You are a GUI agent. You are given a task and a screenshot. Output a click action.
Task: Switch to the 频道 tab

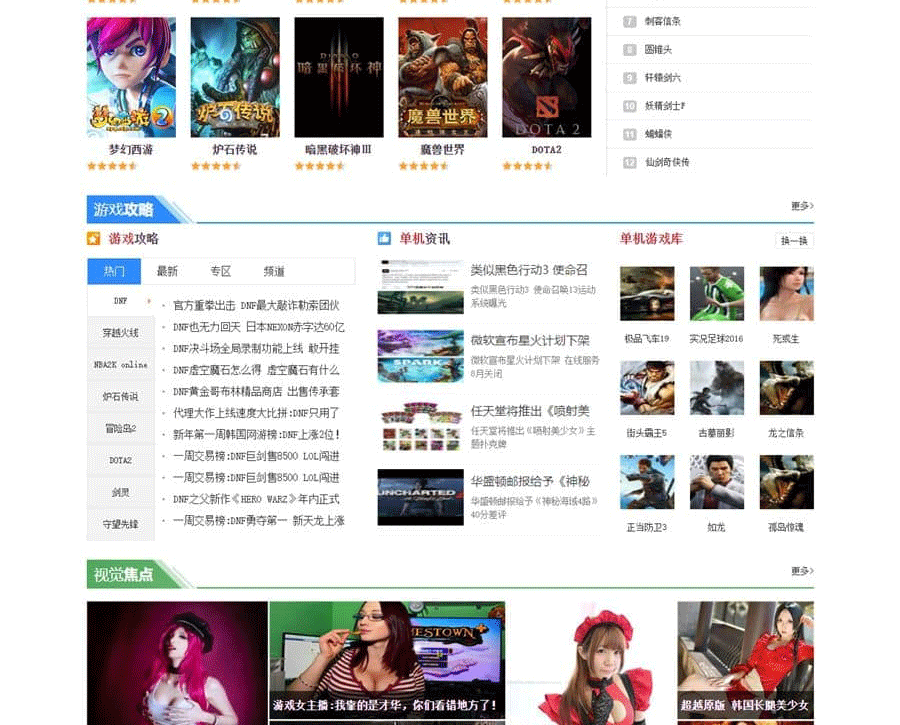click(274, 271)
